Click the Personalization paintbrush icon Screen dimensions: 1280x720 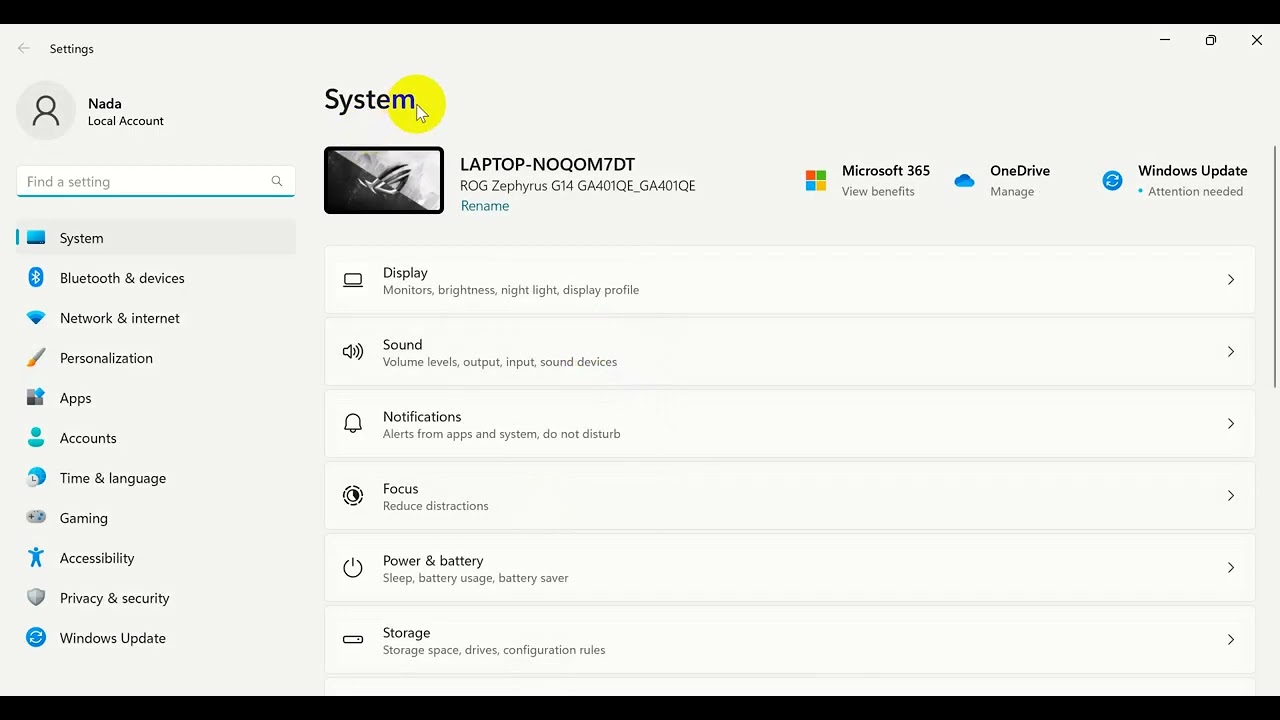[36, 358]
